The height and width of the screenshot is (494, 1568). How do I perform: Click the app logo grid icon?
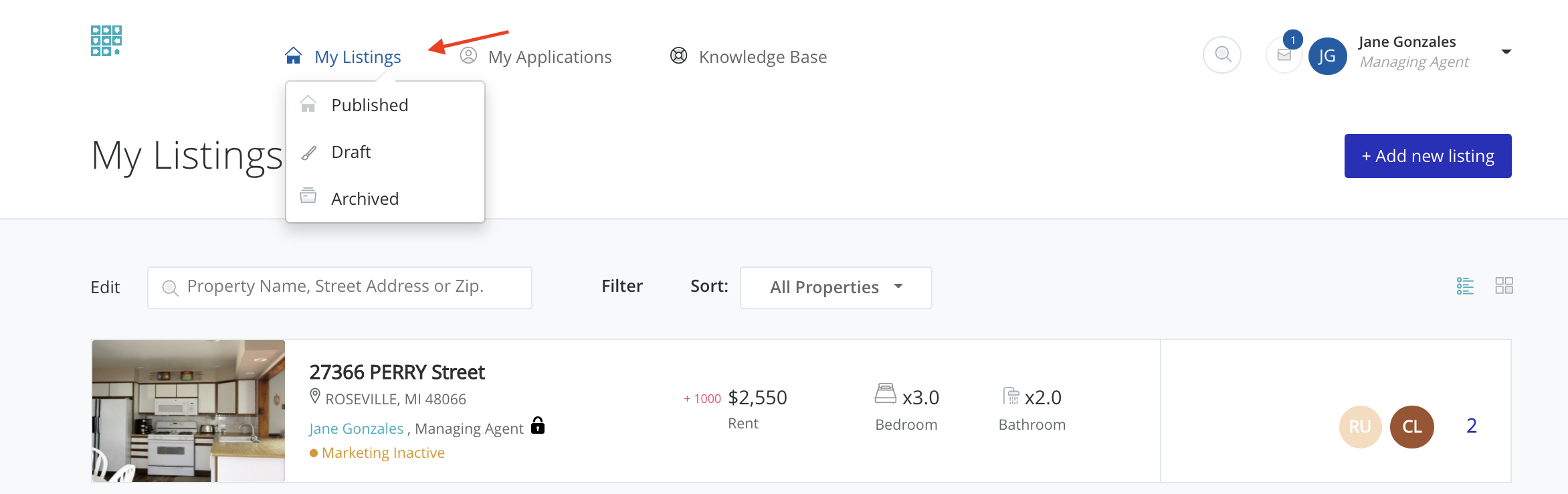click(x=106, y=41)
